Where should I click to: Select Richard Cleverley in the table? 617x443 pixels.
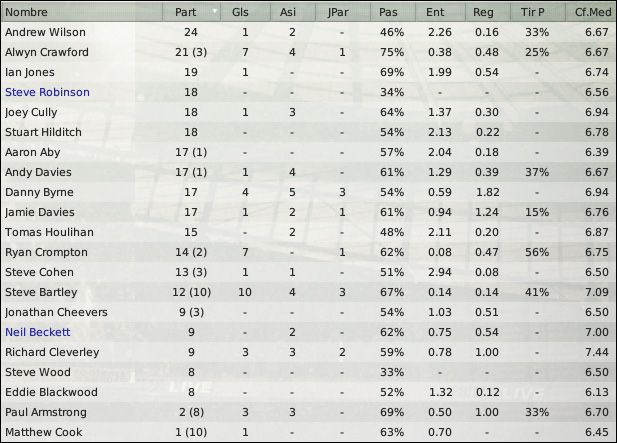coord(308,352)
